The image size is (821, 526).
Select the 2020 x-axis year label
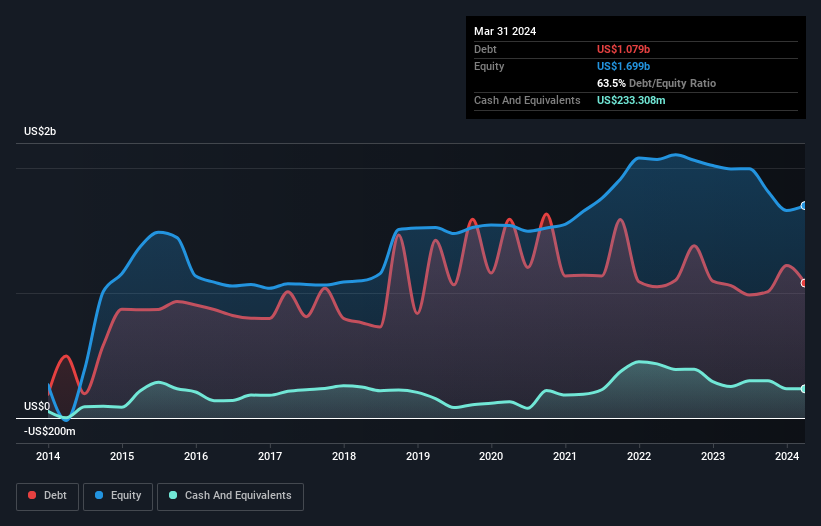pos(491,457)
